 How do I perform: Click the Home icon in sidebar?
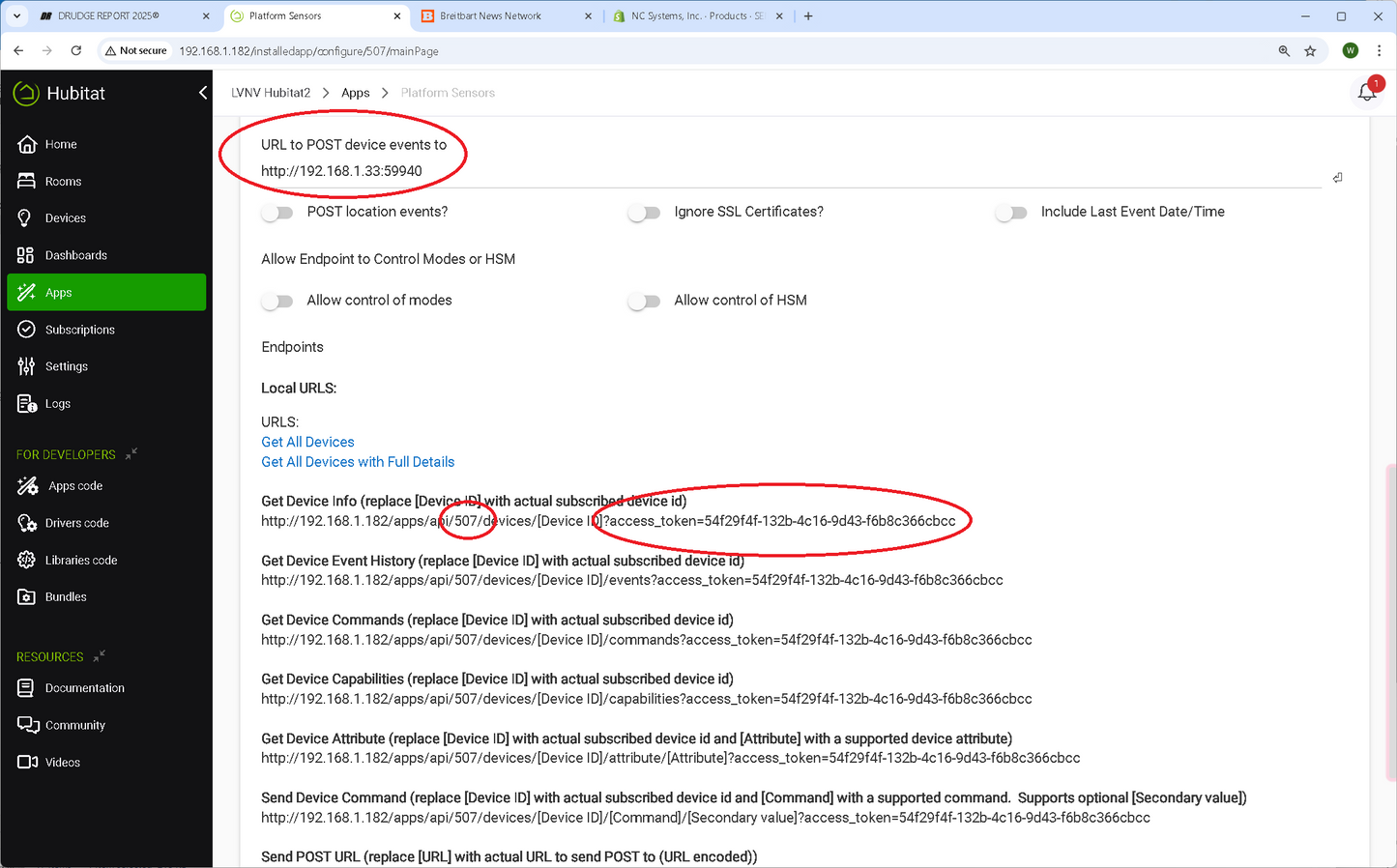(27, 144)
